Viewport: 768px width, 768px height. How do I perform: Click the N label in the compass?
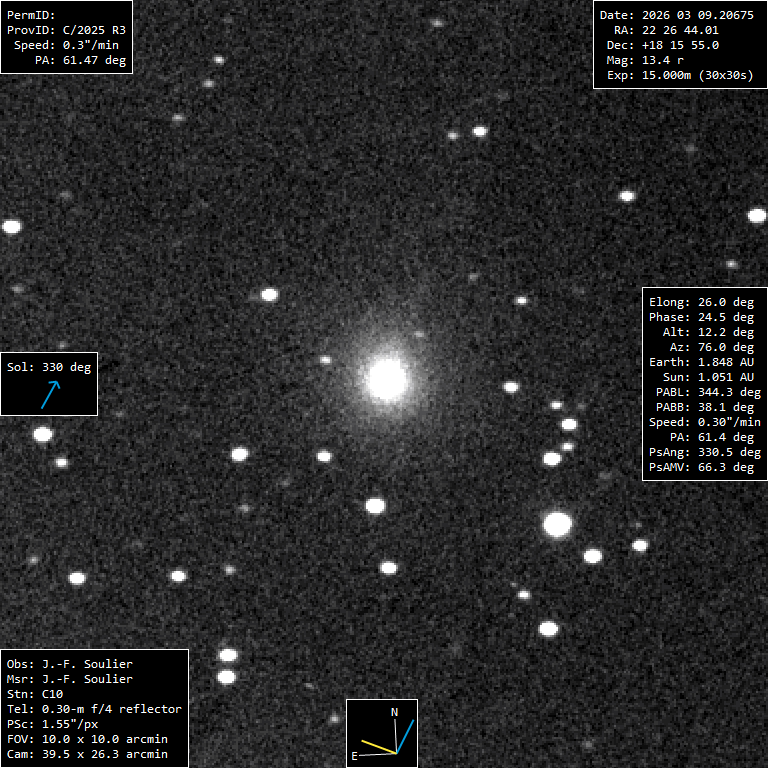pyautogui.click(x=394, y=712)
